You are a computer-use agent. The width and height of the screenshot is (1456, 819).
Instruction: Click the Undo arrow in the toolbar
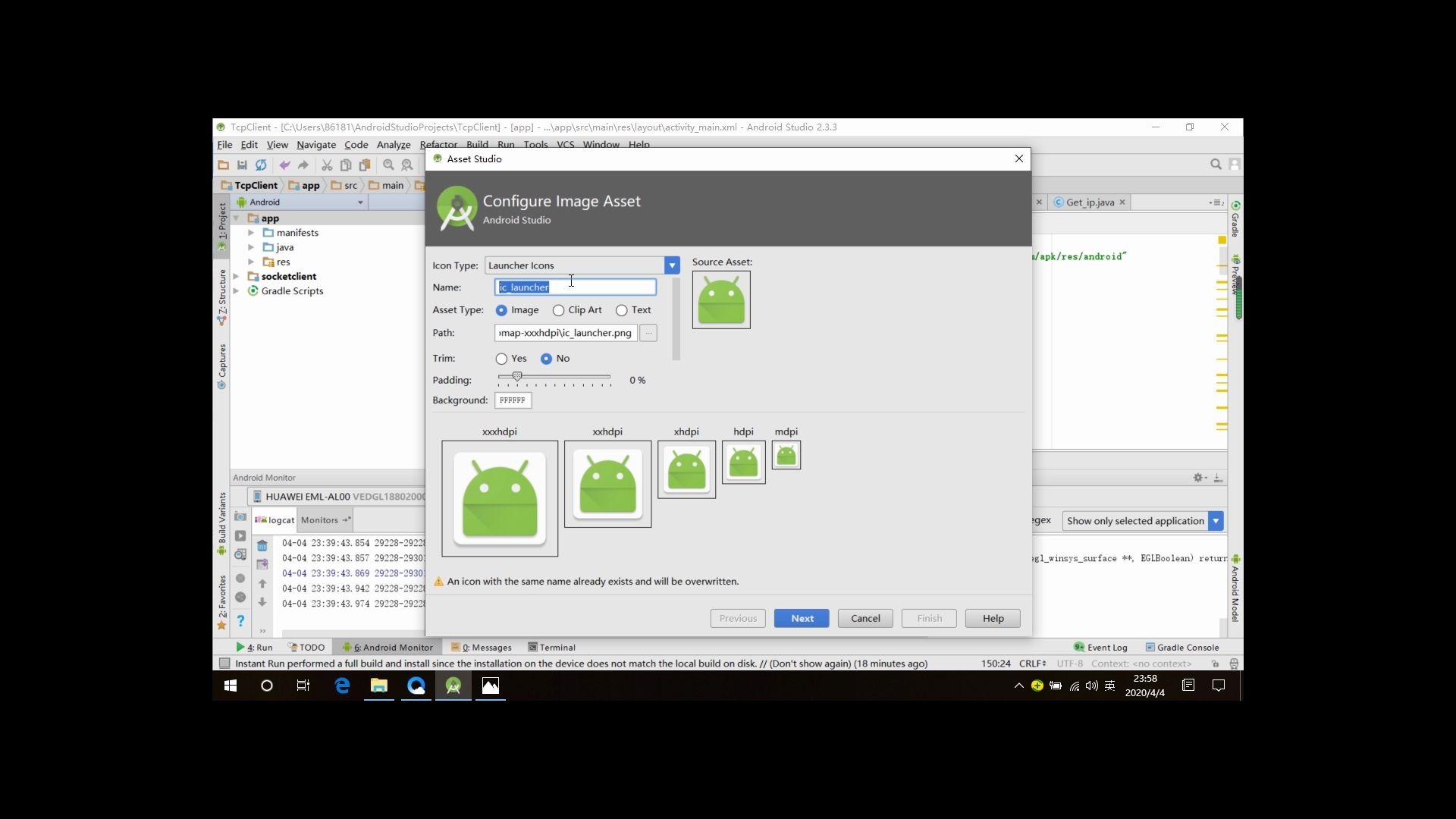point(284,165)
